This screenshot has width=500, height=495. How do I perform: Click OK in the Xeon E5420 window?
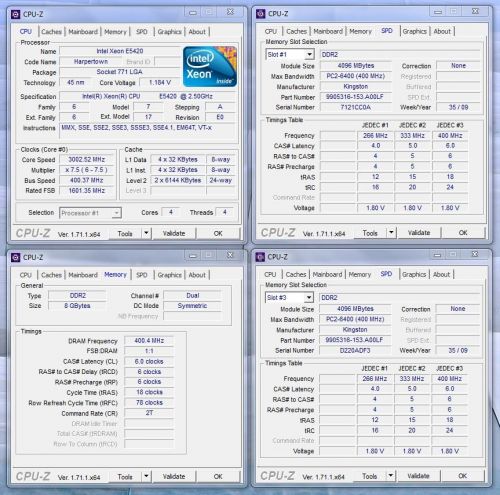point(218,233)
